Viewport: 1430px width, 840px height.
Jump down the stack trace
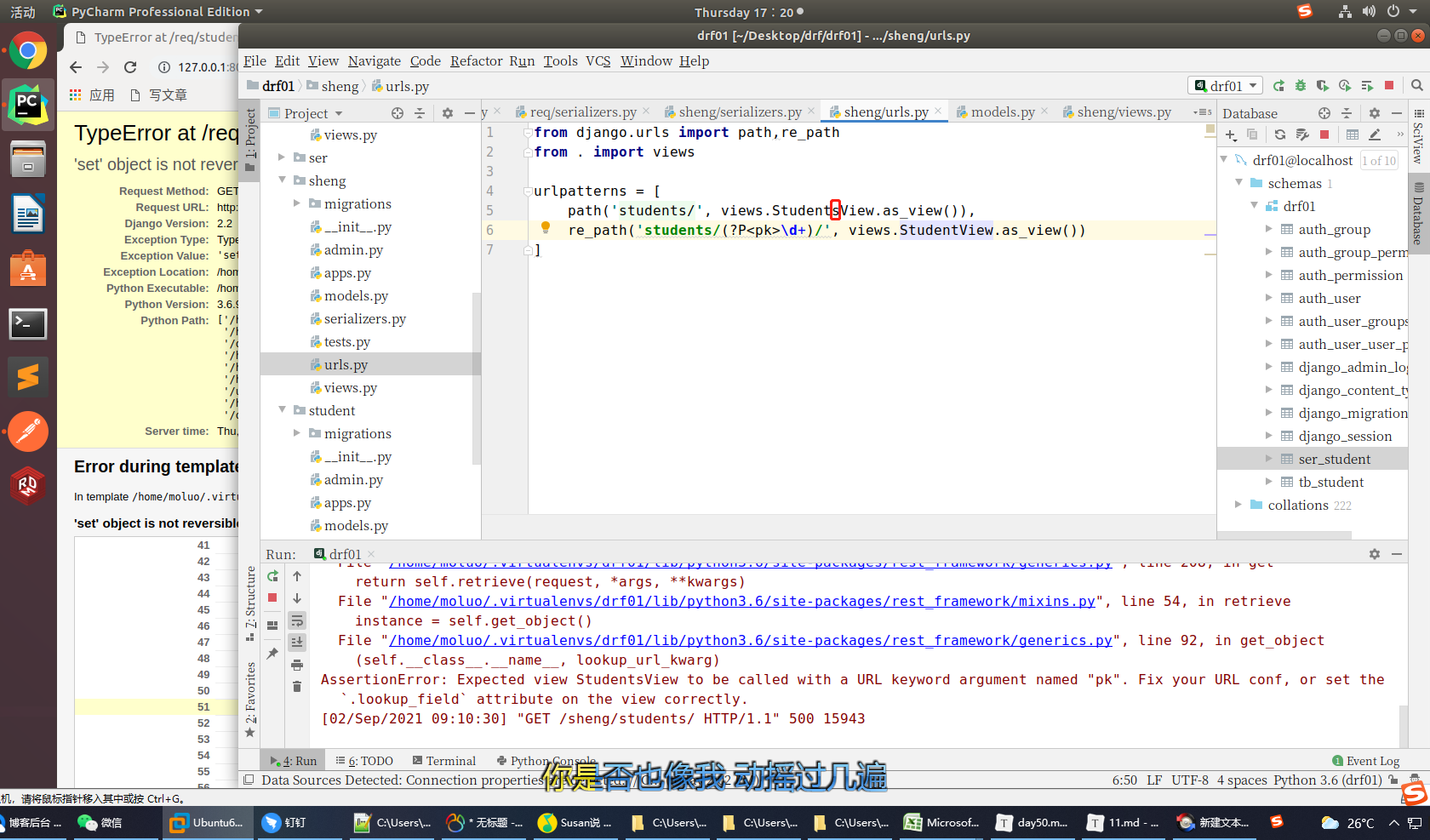297,598
